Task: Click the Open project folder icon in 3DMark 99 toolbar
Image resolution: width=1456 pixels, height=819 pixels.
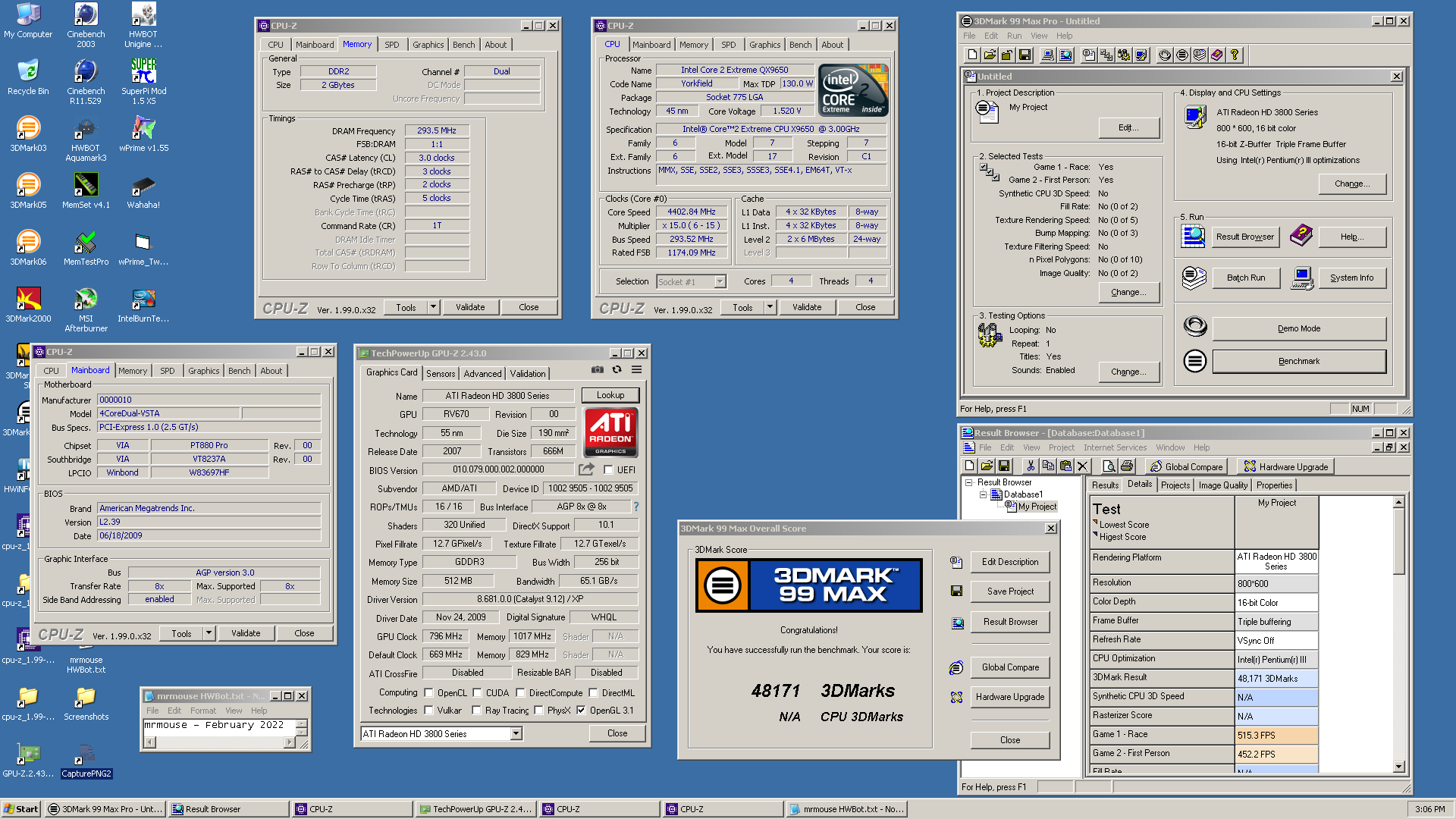Action: [990, 55]
